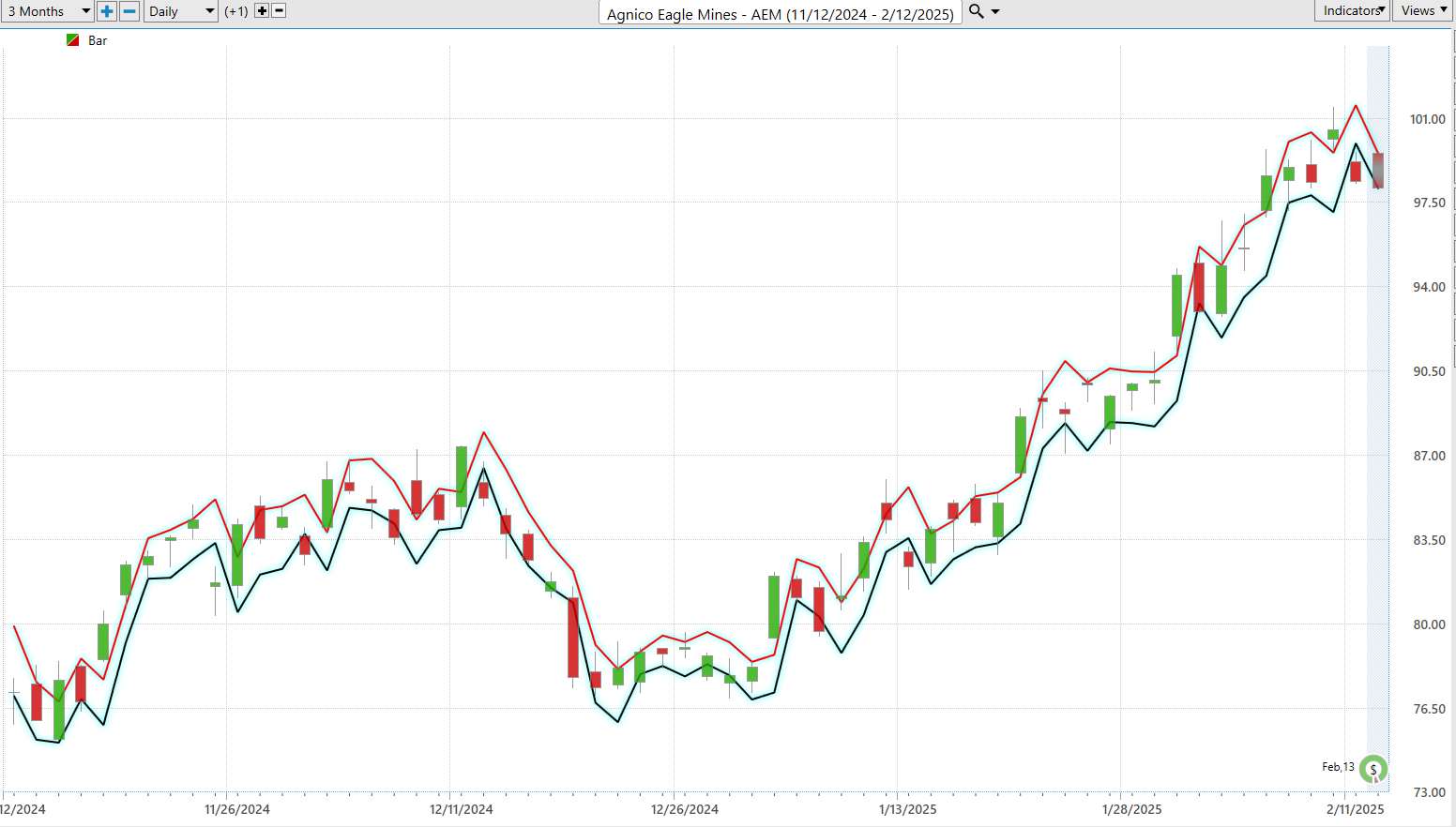The width and height of the screenshot is (1456, 827).
Task: Open the Indicators menu
Action: click(1352, 10)
